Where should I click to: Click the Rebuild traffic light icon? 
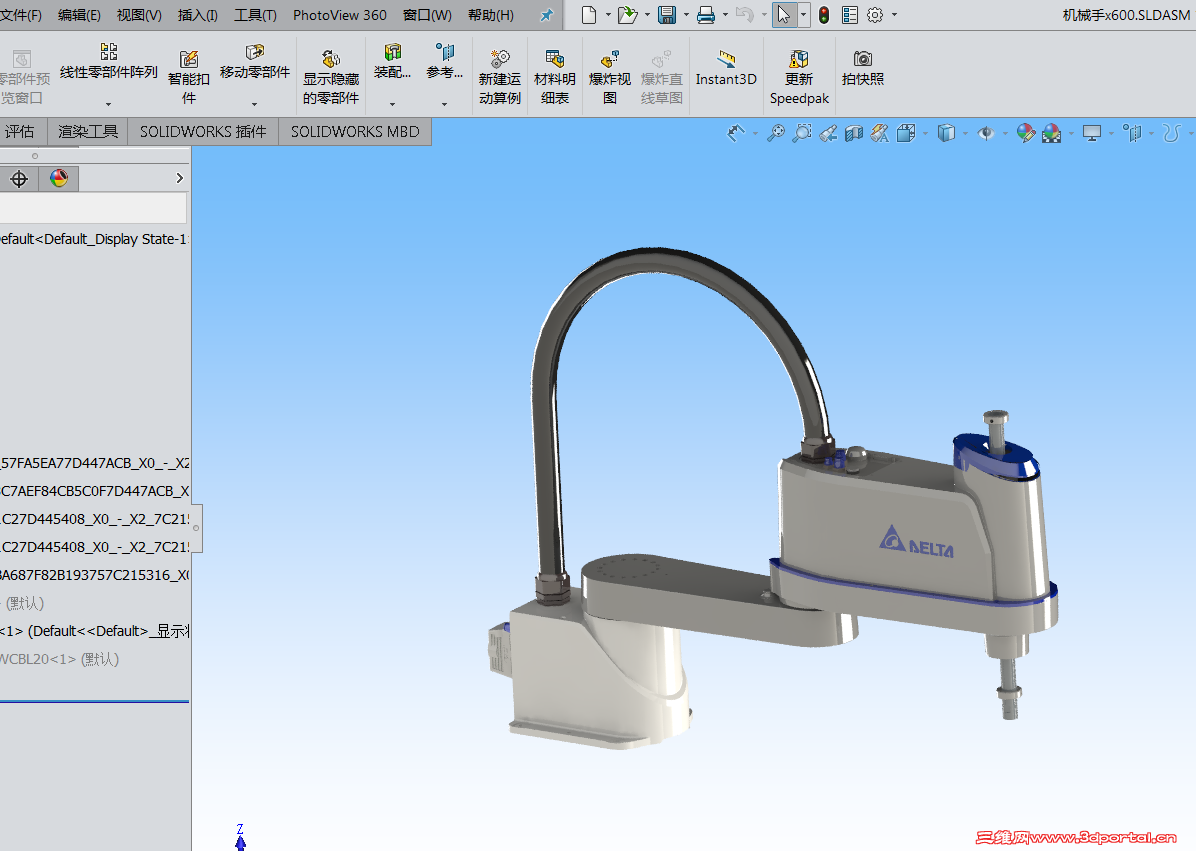824,14
